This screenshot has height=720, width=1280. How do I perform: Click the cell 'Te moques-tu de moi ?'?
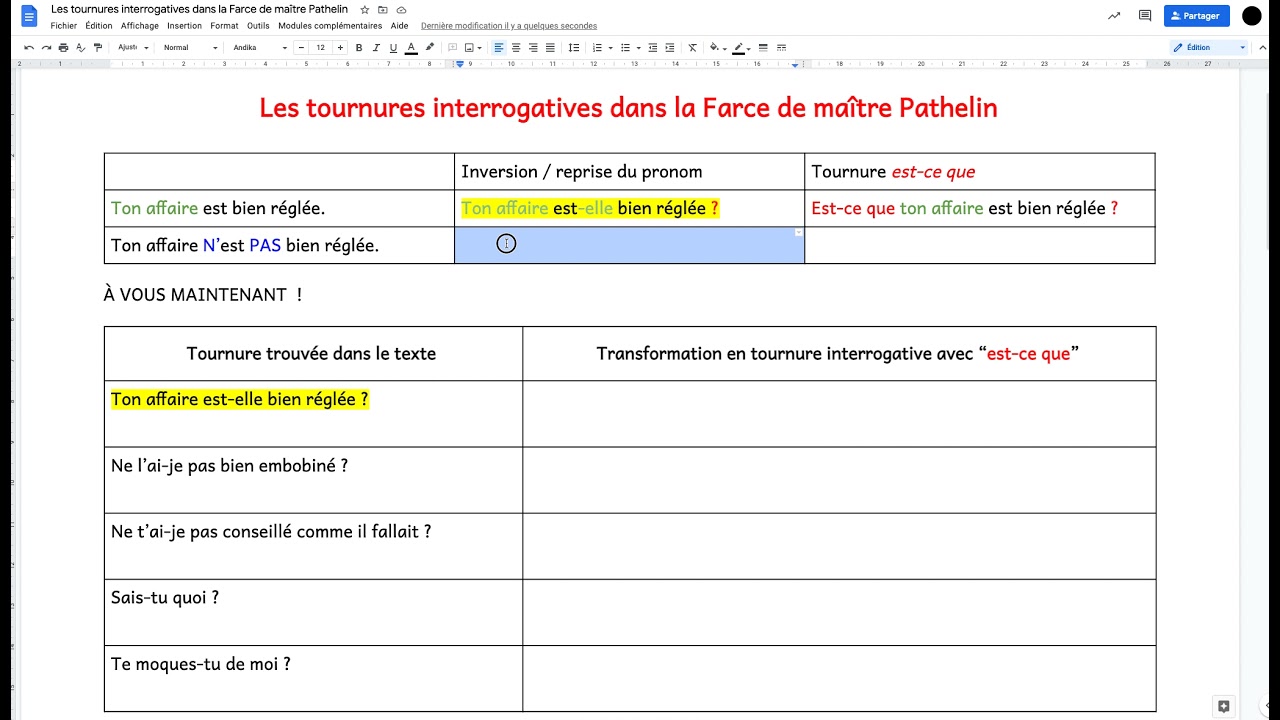pyautogui.click(x=313, y=678)
